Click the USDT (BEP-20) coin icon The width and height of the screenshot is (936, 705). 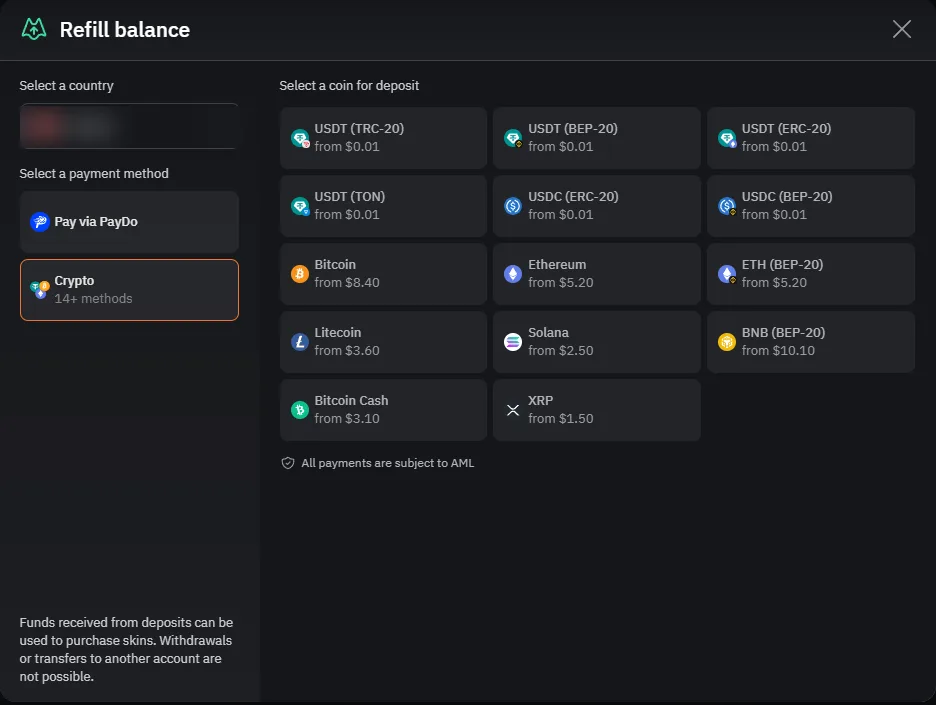[513, 138]
